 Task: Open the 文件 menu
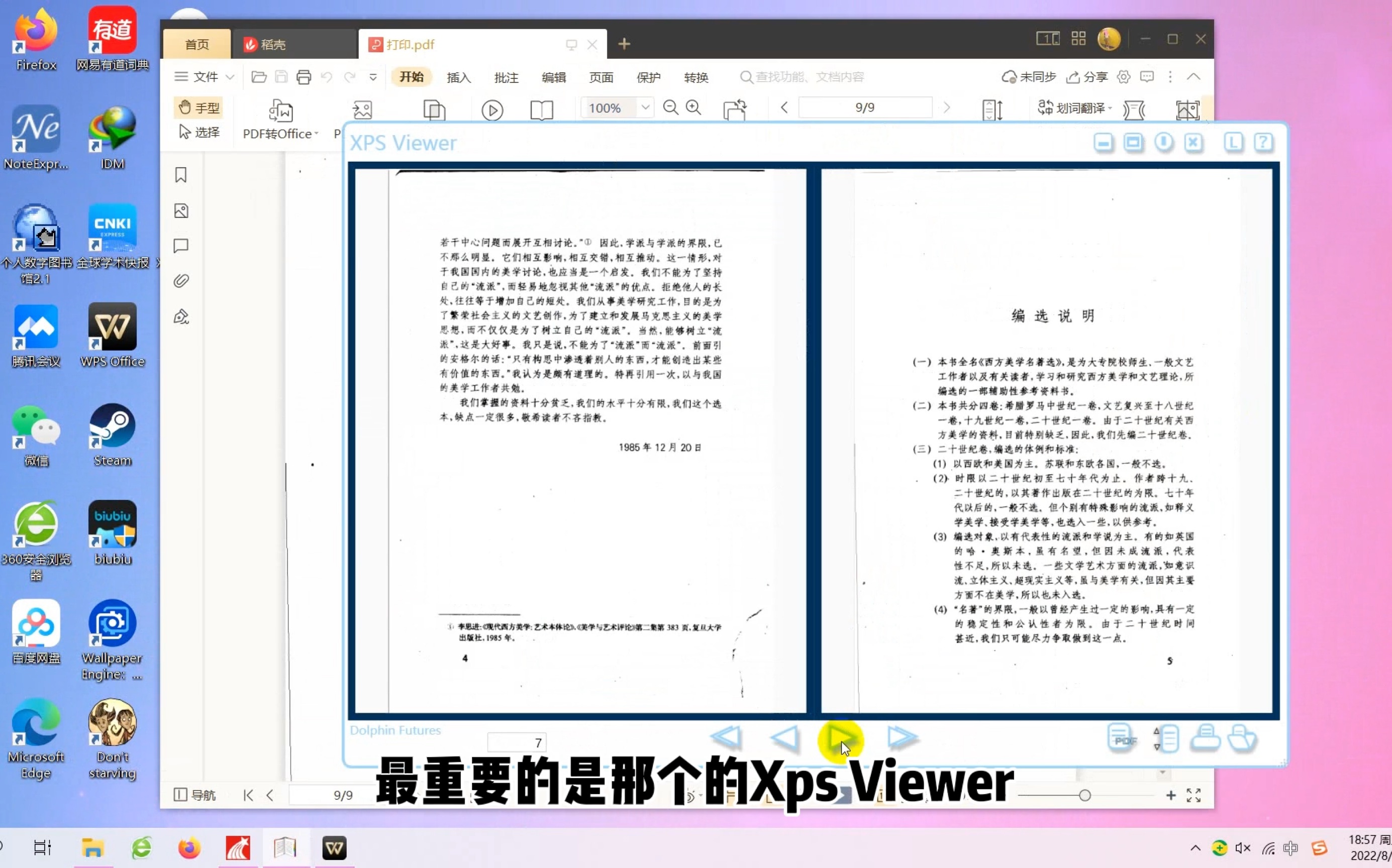click(x=196, y=76)
